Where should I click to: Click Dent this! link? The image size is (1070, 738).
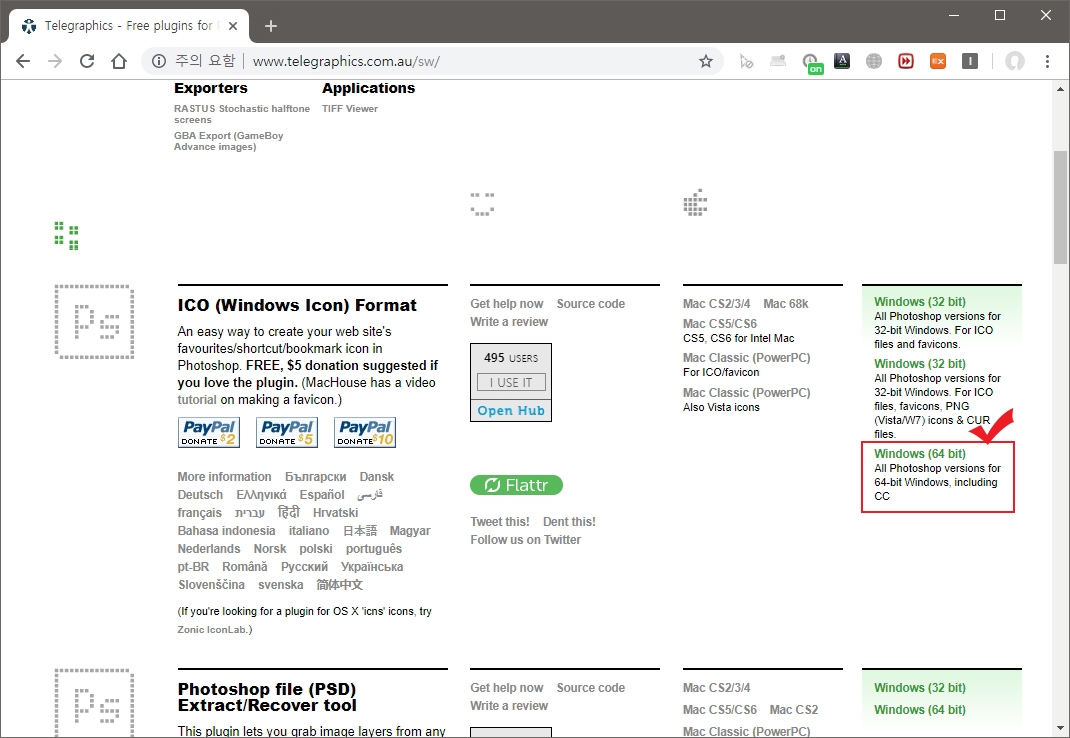point(569,522)
